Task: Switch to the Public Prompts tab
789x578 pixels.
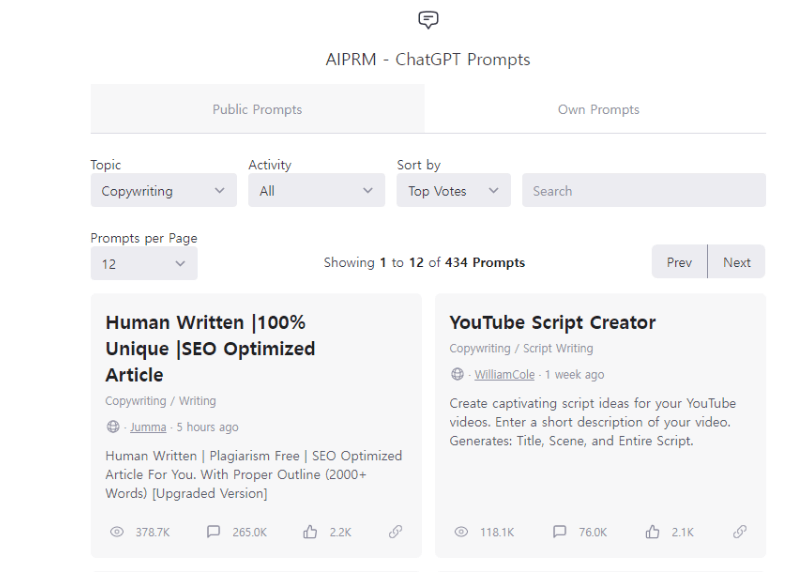Action: tap(257, 109)
